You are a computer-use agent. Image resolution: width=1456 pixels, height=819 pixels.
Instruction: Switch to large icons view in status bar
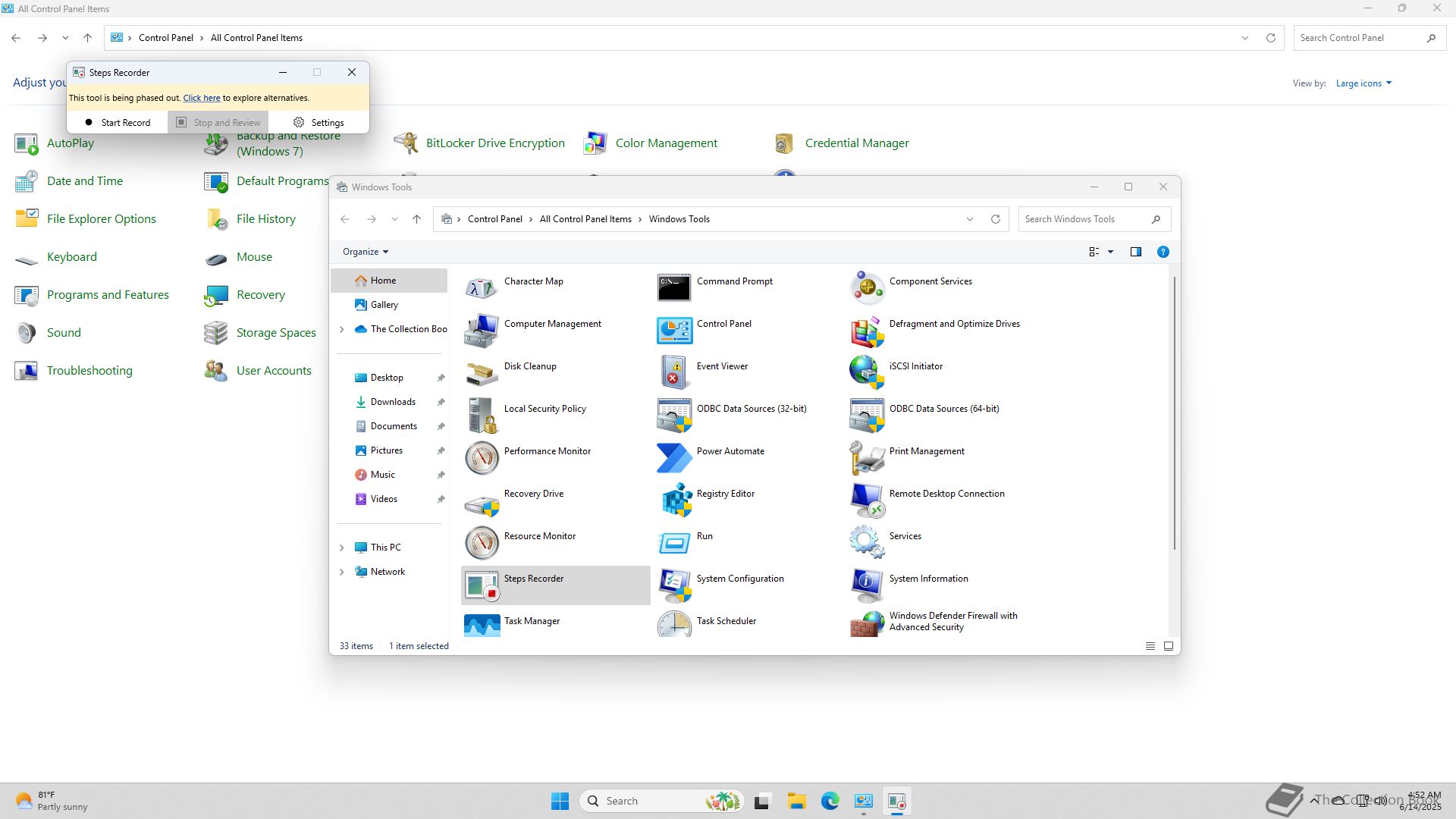click(1169, 646)
